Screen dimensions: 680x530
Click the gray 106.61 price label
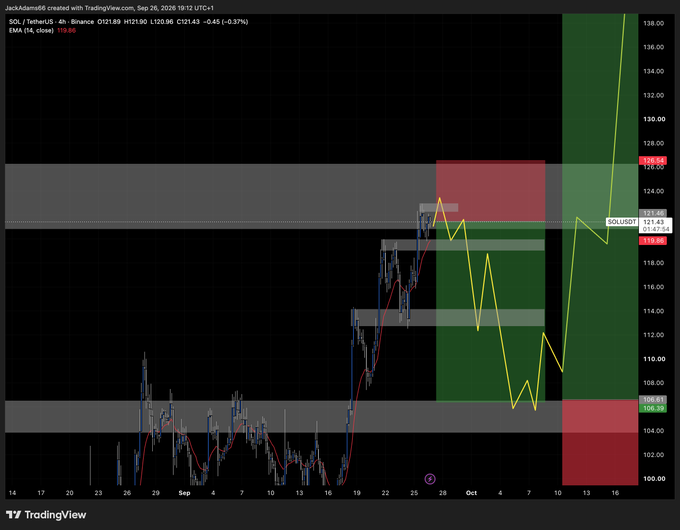tap(653, 400)
